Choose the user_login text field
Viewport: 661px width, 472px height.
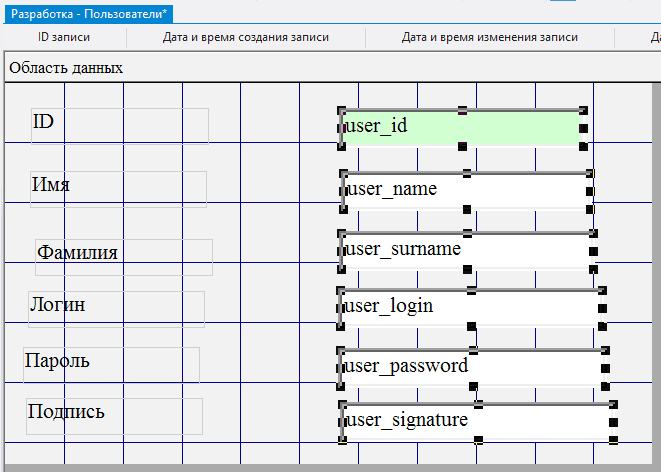pos(470,306)
